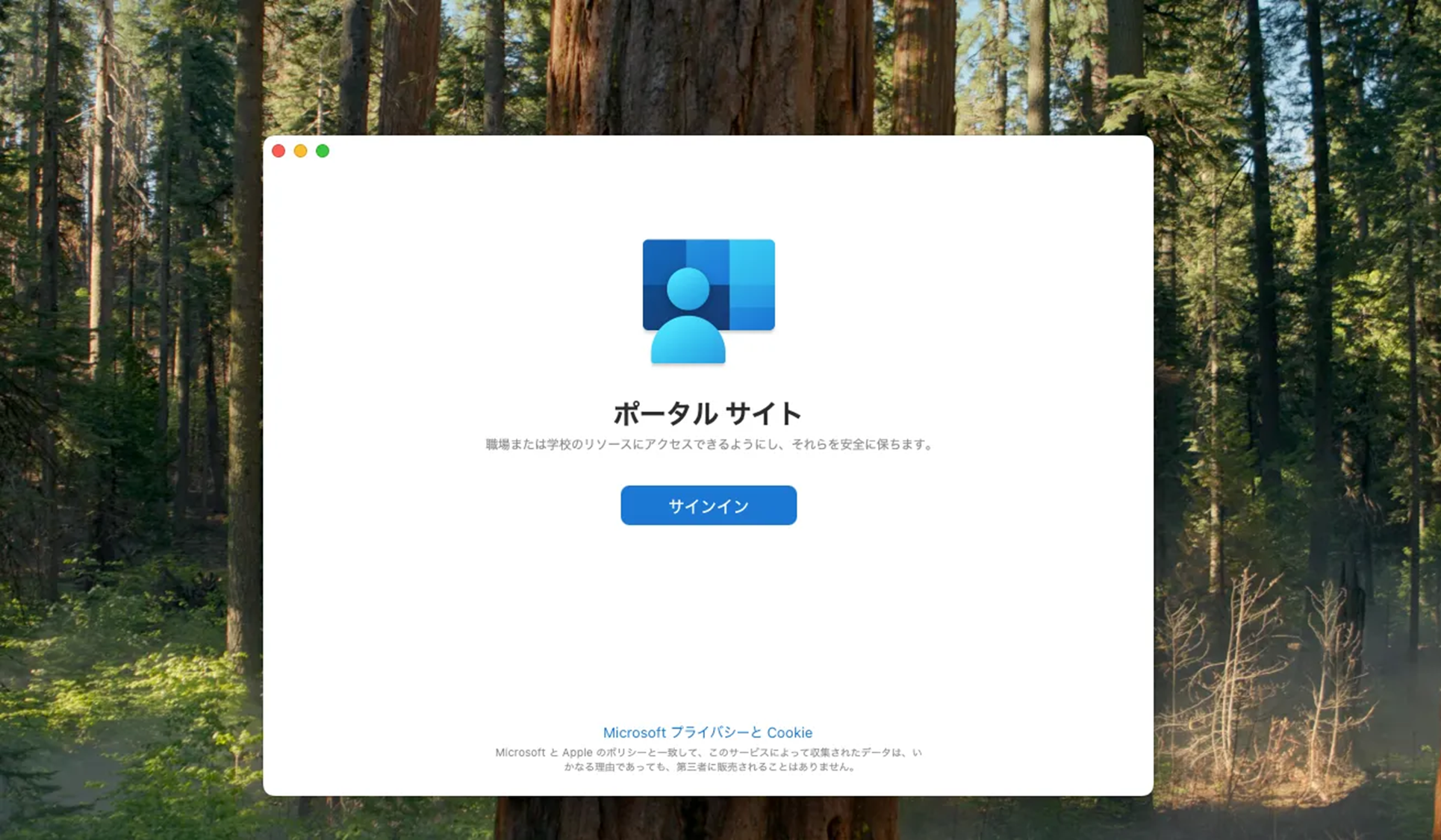Click the light blue top-right logo tile
The image size is (1441, 840).
[753, 261]
